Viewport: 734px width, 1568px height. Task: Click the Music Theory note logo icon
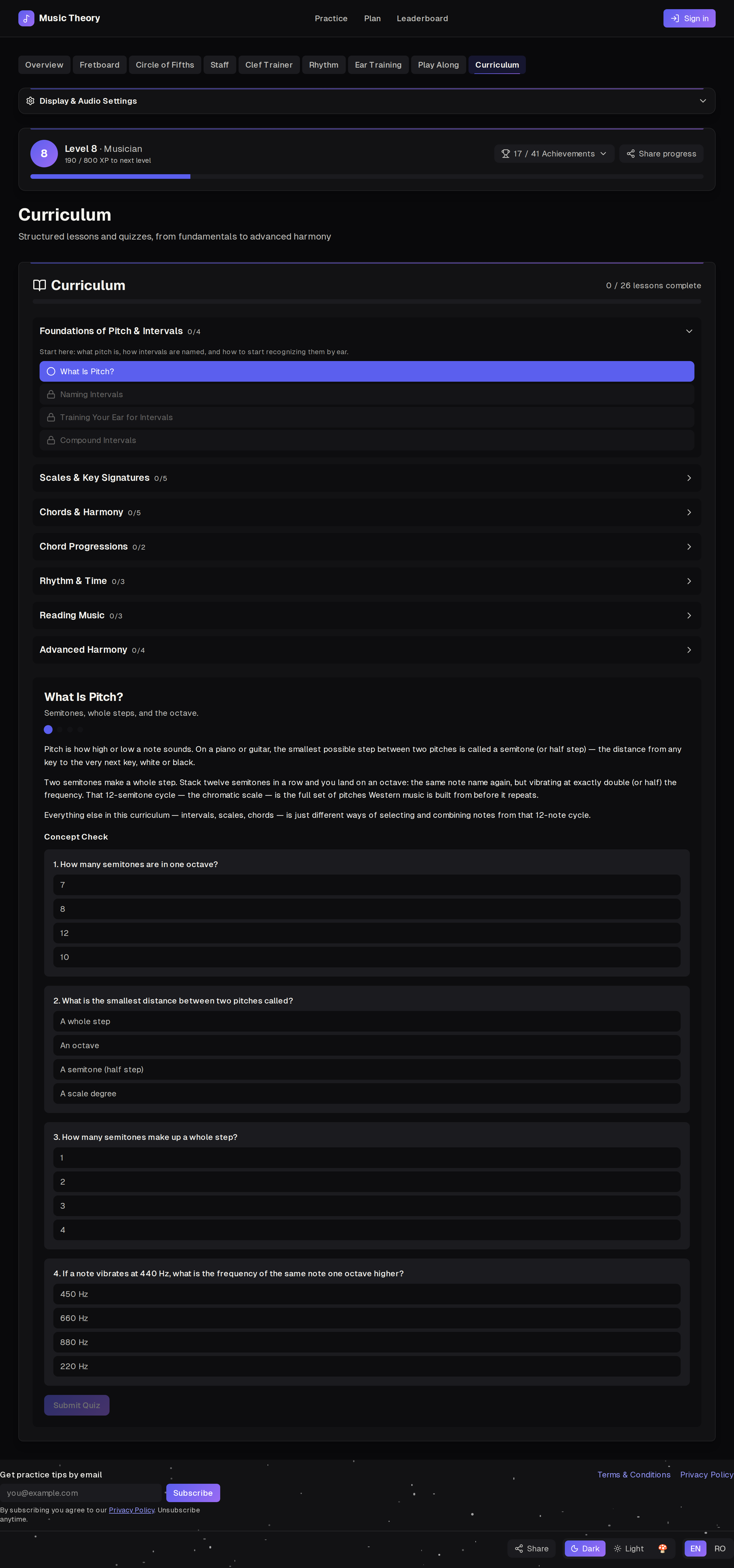[26, 18]
